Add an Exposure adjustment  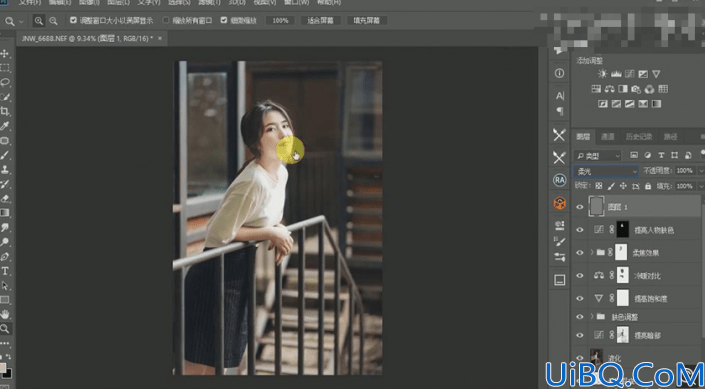643,74
